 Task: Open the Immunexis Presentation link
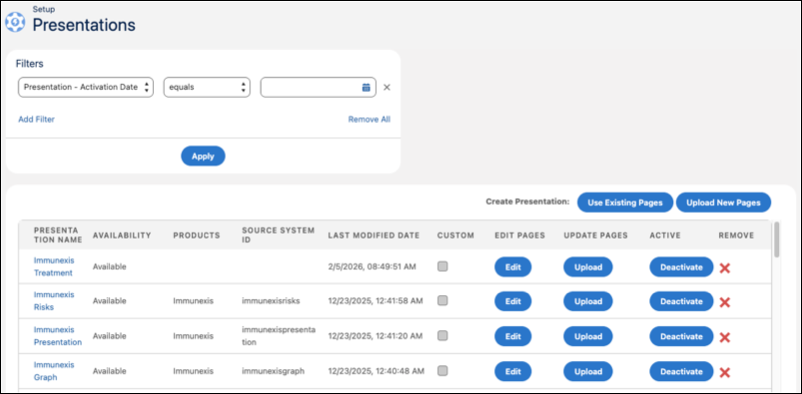click(58, 336)
